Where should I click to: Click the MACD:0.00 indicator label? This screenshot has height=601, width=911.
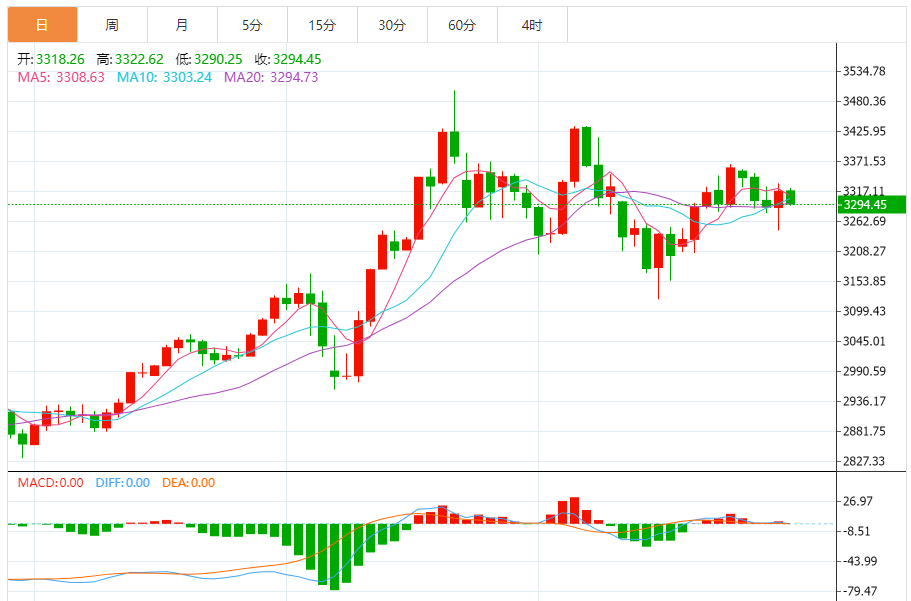51,483
